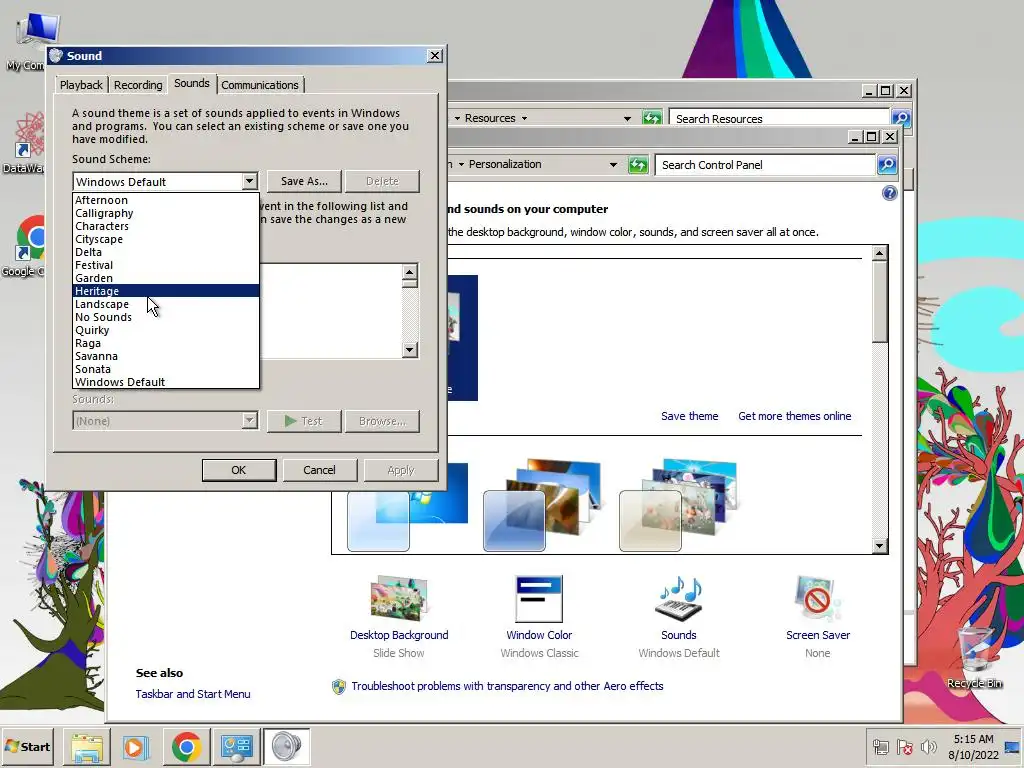Image resolution: width=1024 pixels, height=768 pixels.
Task: Select the Windows 7 Aero theme thumbnail
Action: pos(408,507)
